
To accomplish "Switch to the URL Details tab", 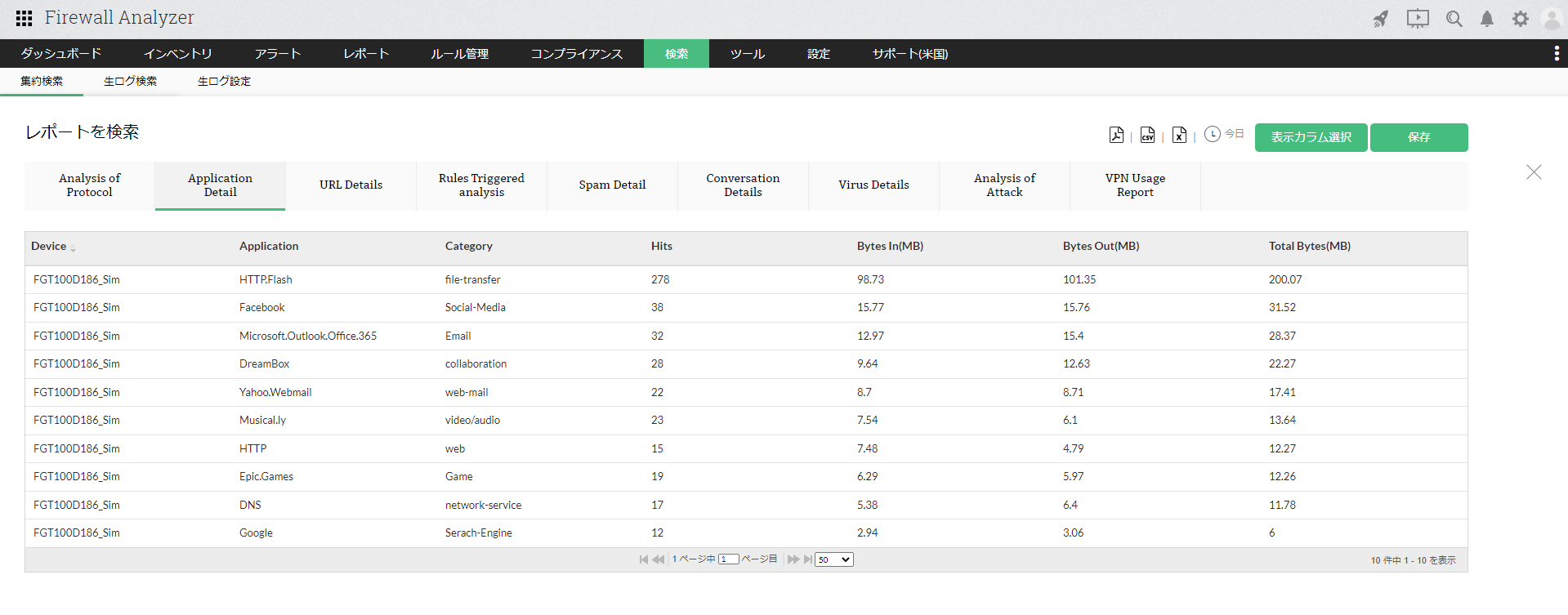I will [351, 185].
